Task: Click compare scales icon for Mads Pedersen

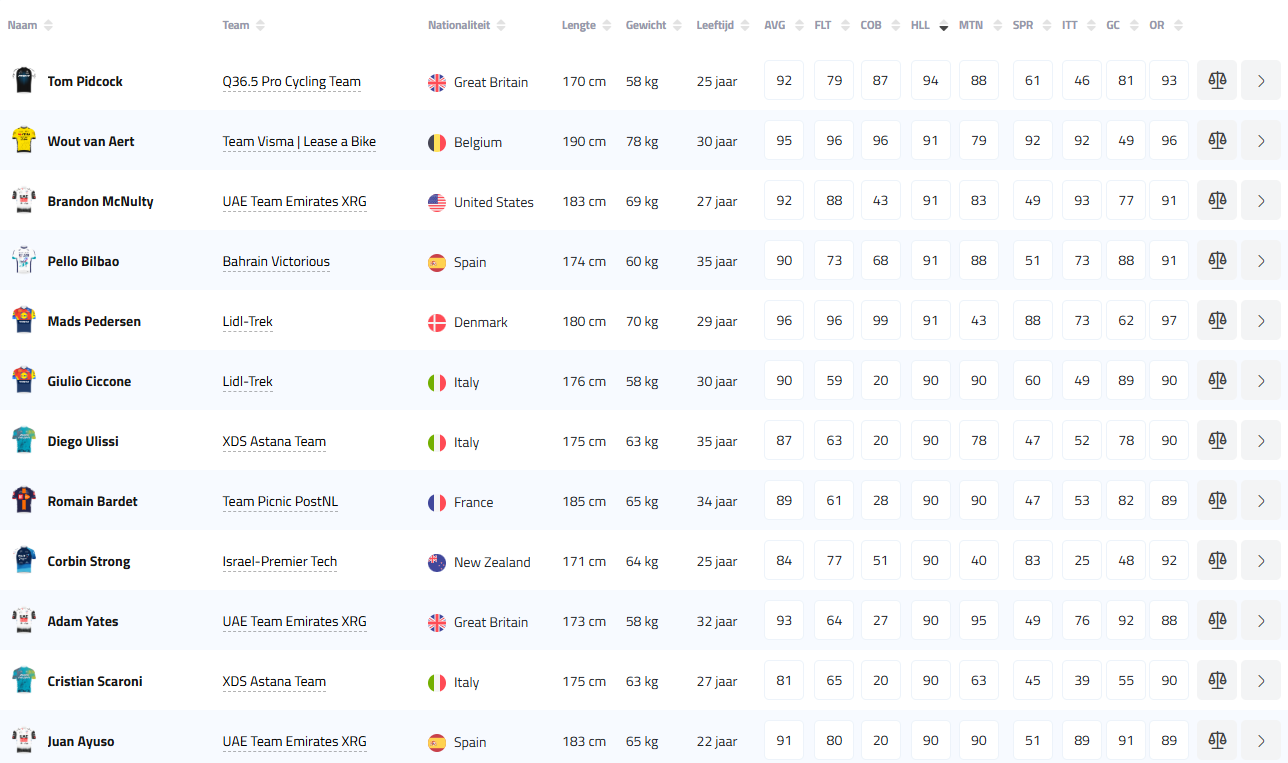Action: [x=1217, y=321]
